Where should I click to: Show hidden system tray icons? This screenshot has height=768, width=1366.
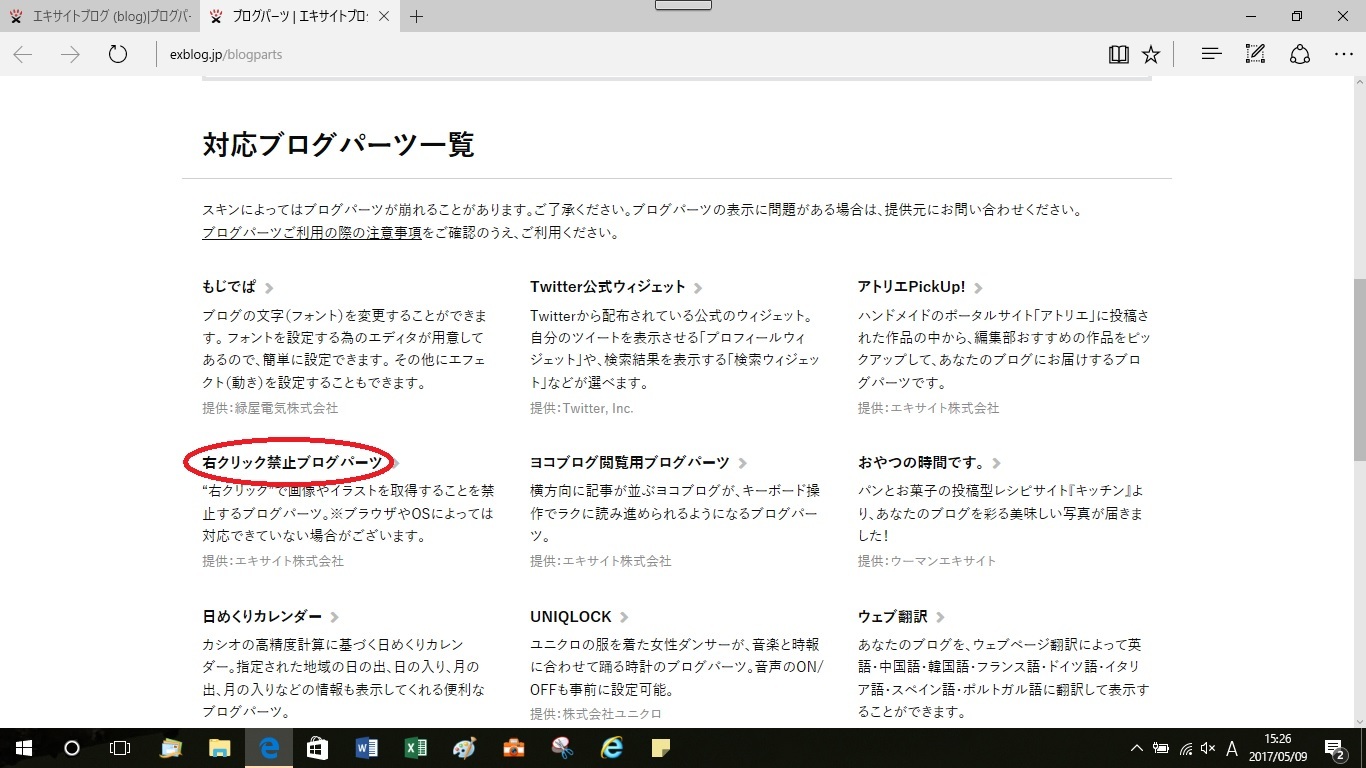click(1137, 748)
